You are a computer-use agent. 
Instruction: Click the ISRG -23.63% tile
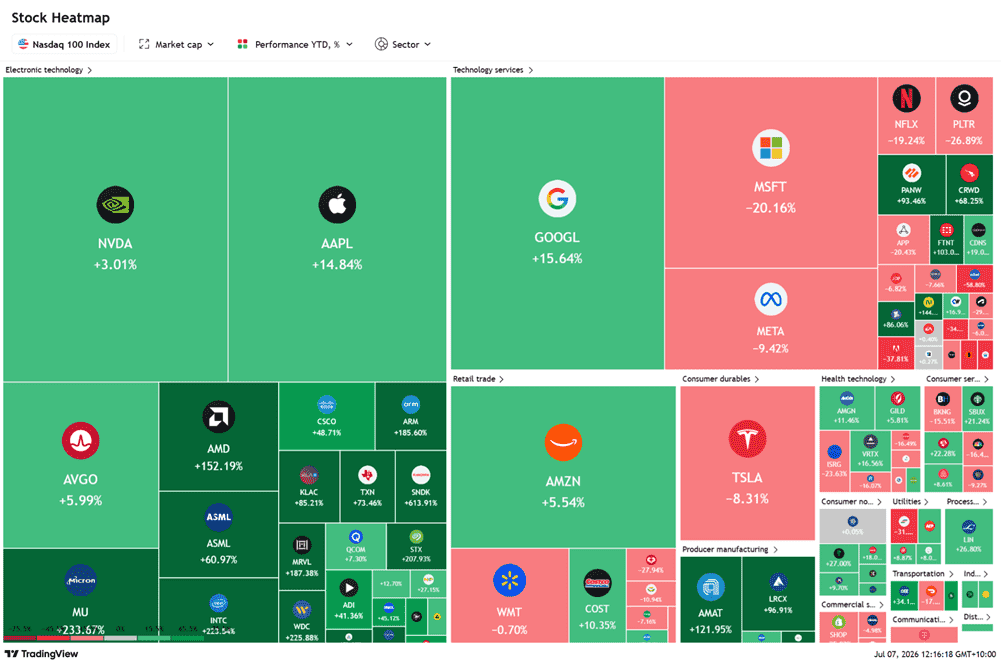click(834, 460)
